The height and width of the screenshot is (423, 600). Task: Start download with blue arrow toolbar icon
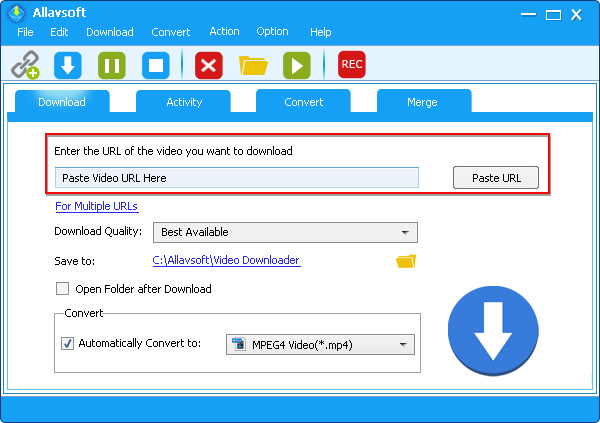tap(68, 65)
